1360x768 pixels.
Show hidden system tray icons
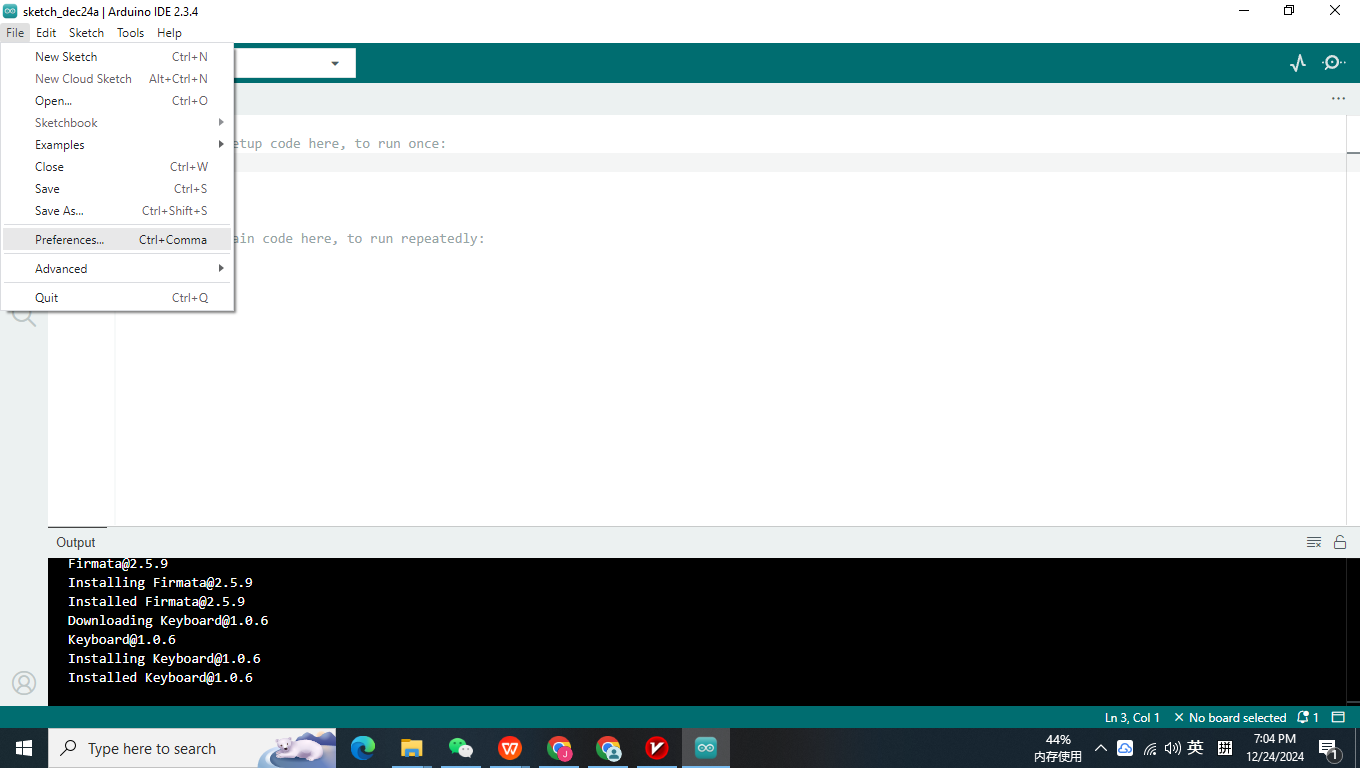(1101, 748)
